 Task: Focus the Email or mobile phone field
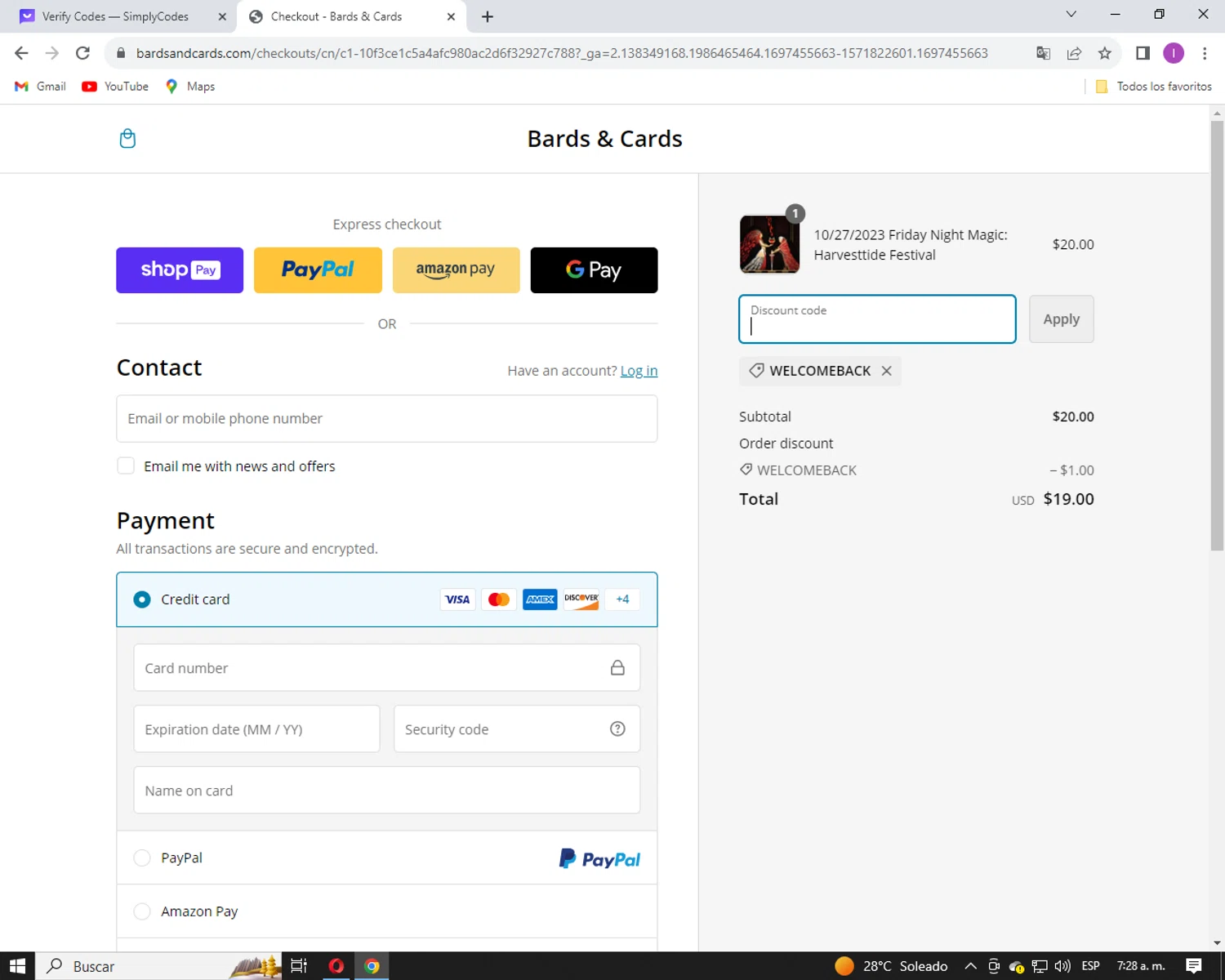point(387,419)
